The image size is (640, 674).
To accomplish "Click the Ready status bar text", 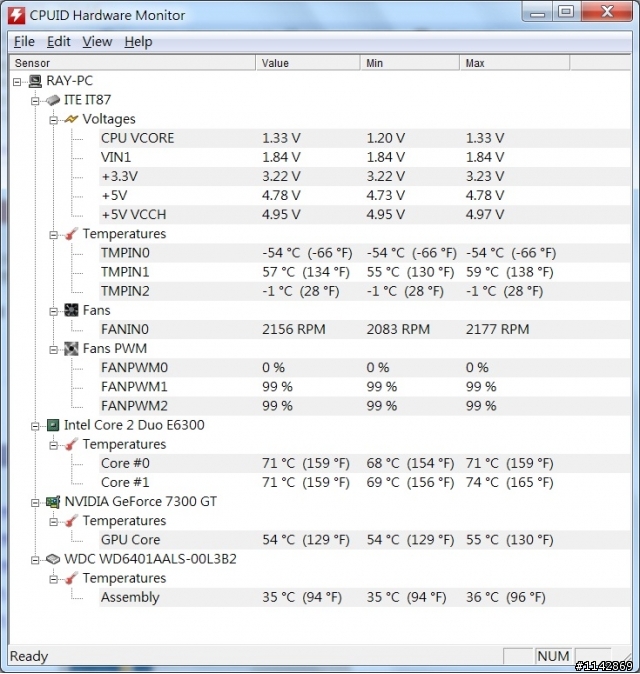I will 29,656.
